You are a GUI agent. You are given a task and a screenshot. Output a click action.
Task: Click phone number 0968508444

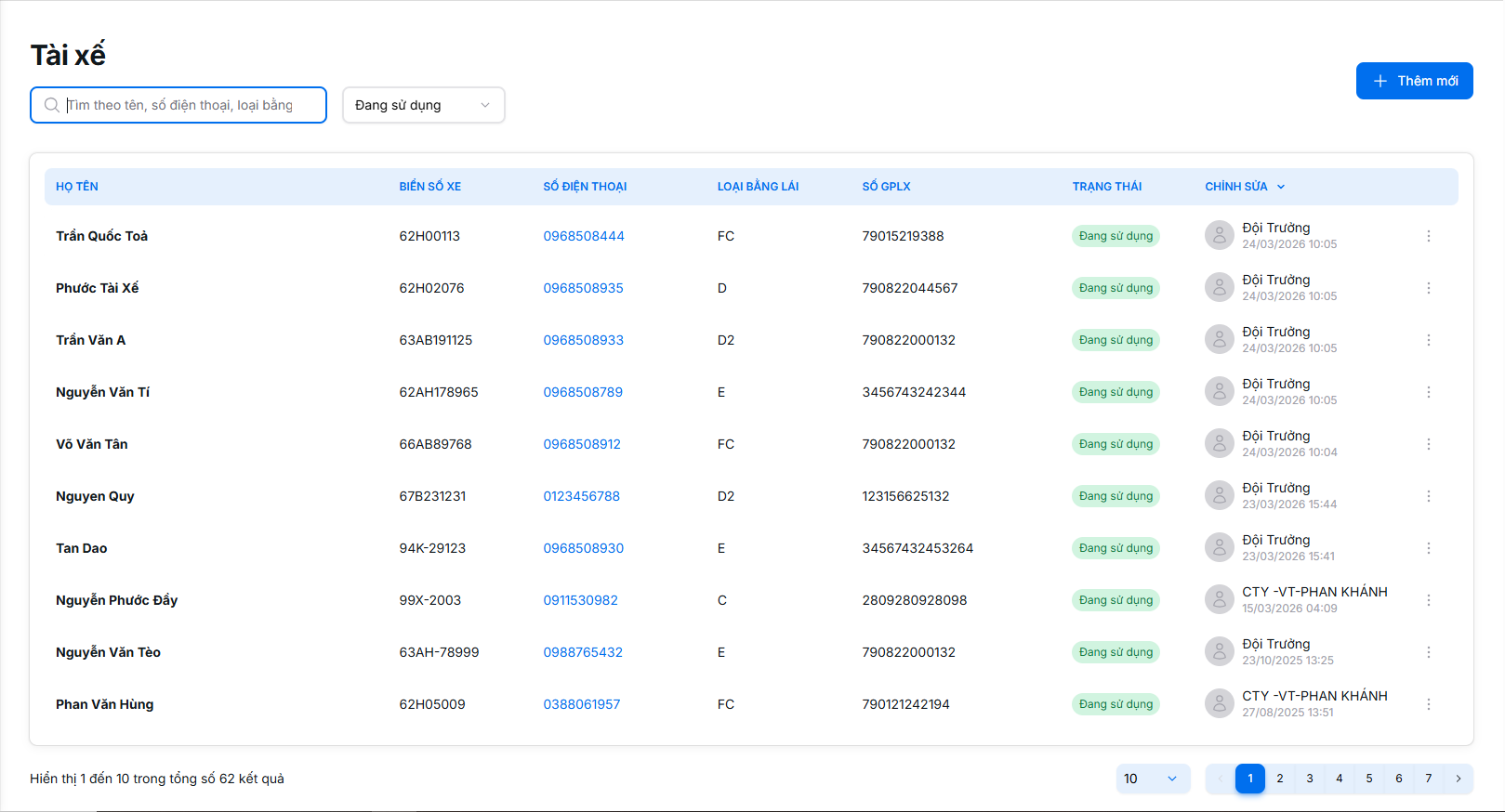pos(583,236)
